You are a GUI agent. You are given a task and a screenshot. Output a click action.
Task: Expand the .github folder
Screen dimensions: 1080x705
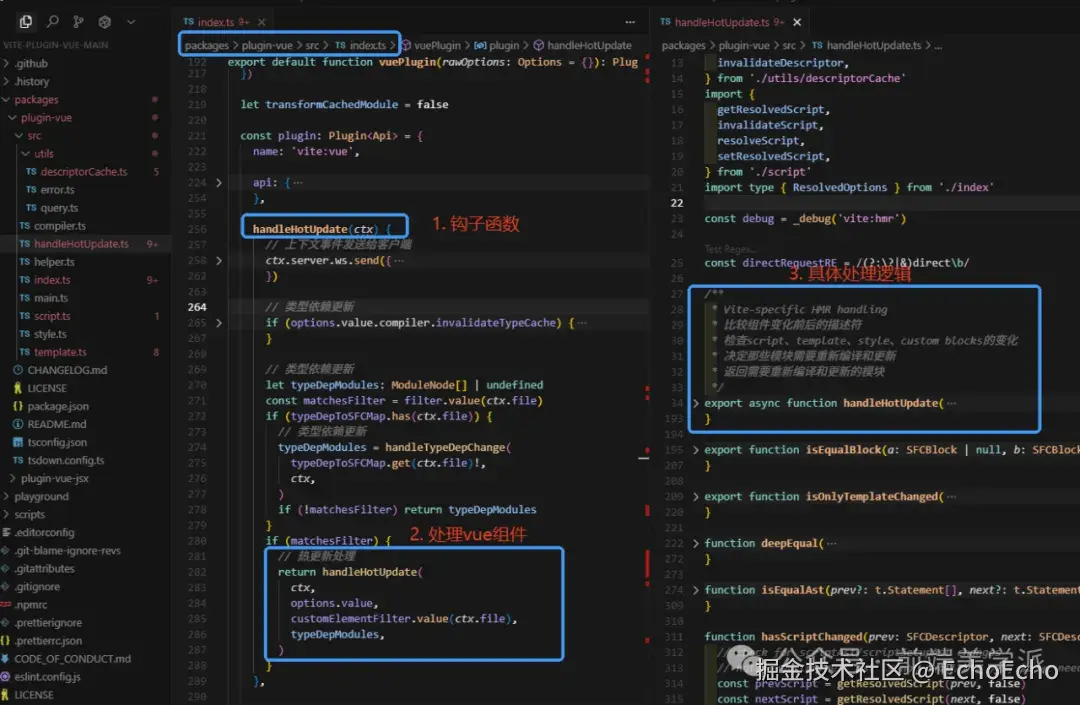[x=31, y=63]
